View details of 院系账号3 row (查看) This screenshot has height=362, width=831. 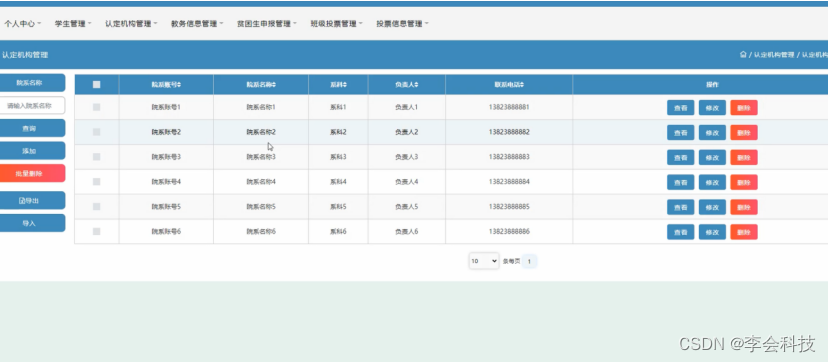pos(680,157)
